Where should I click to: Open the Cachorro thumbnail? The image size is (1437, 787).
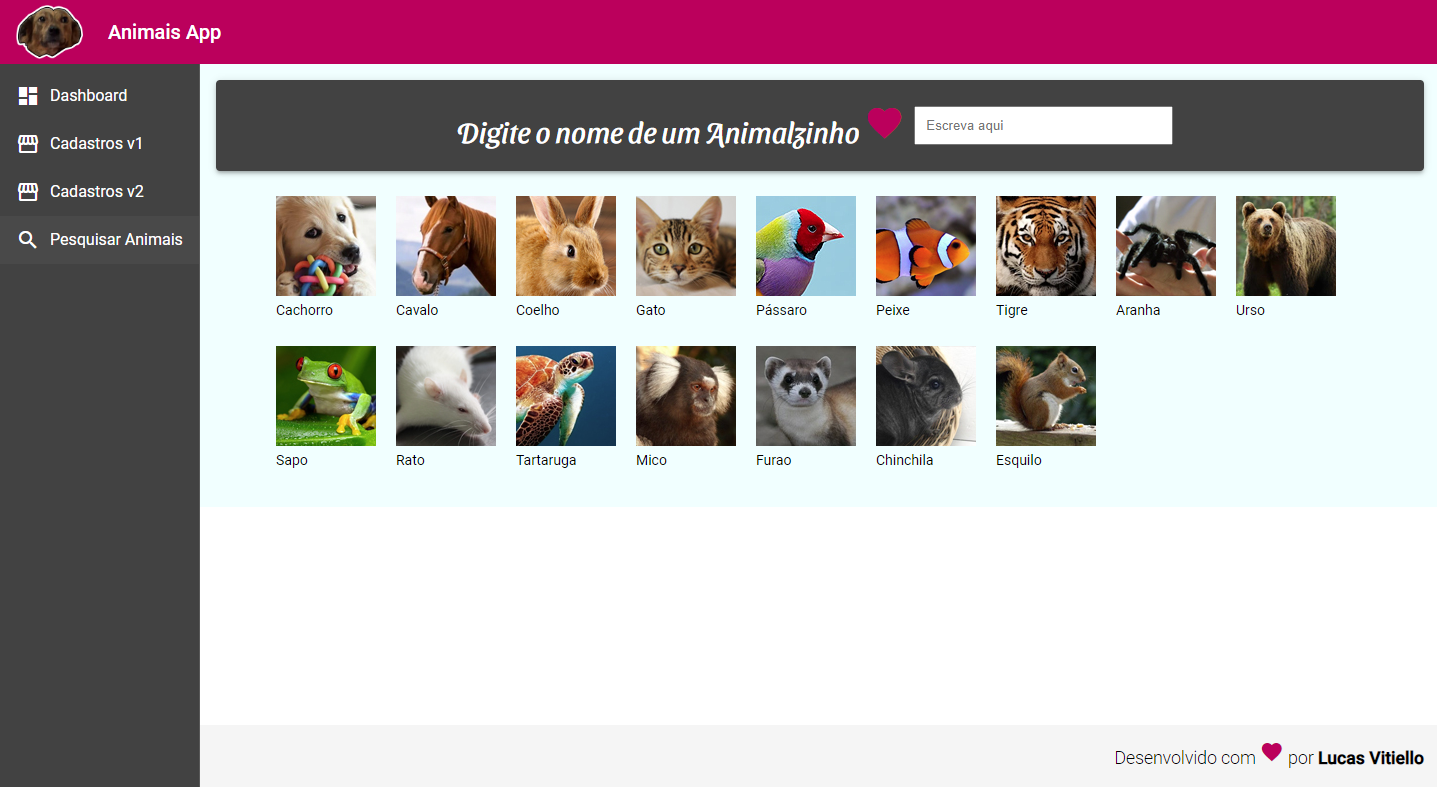[x=325, y=245]
